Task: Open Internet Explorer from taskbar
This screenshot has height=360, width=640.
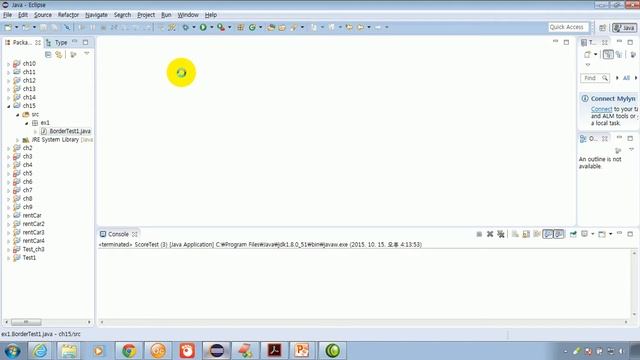Action: [x=40, y=351]
